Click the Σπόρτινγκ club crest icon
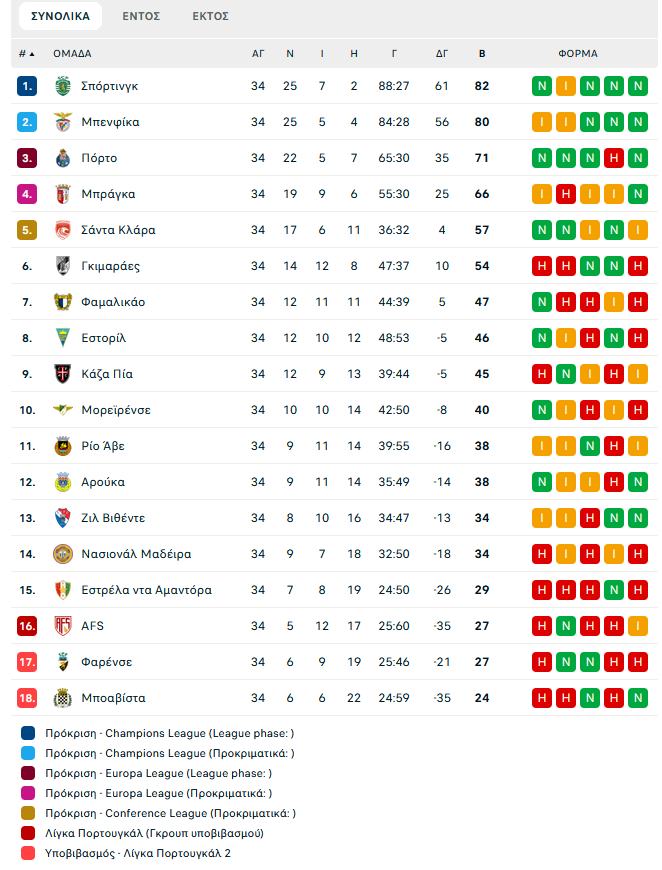662x870 pixels. coord(63,86)
